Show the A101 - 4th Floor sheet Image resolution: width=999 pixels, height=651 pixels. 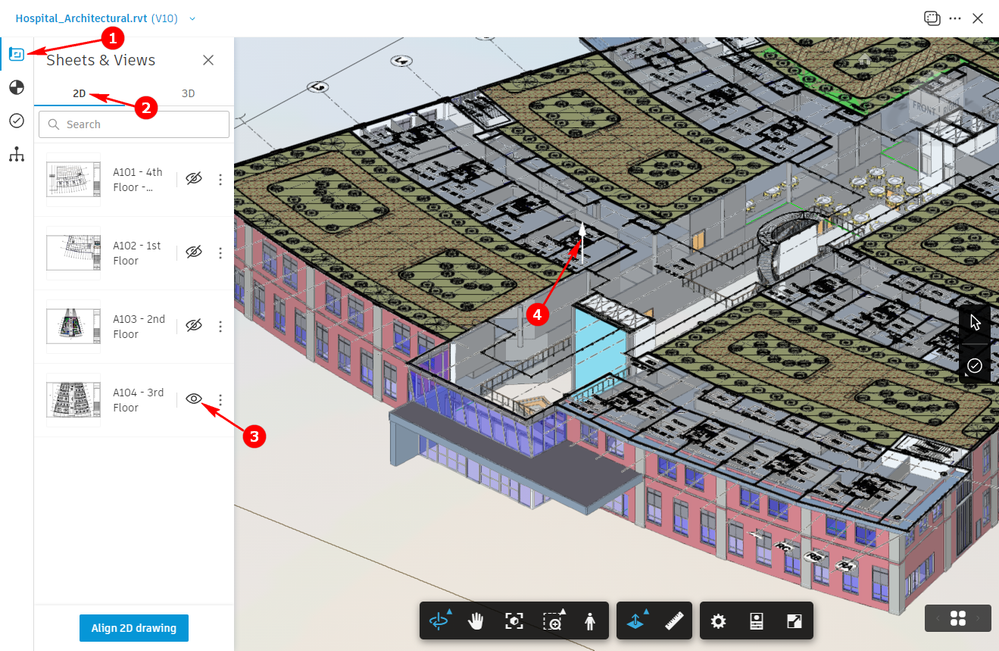(x=194, y=179)
